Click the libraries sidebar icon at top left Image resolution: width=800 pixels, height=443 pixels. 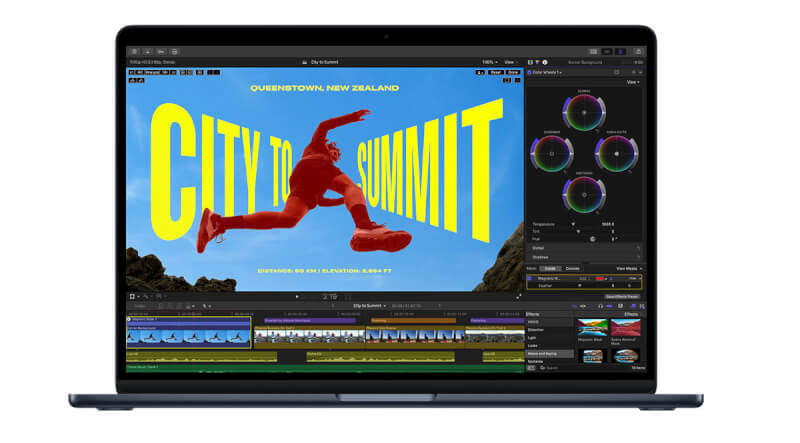[x=134, y=51]
